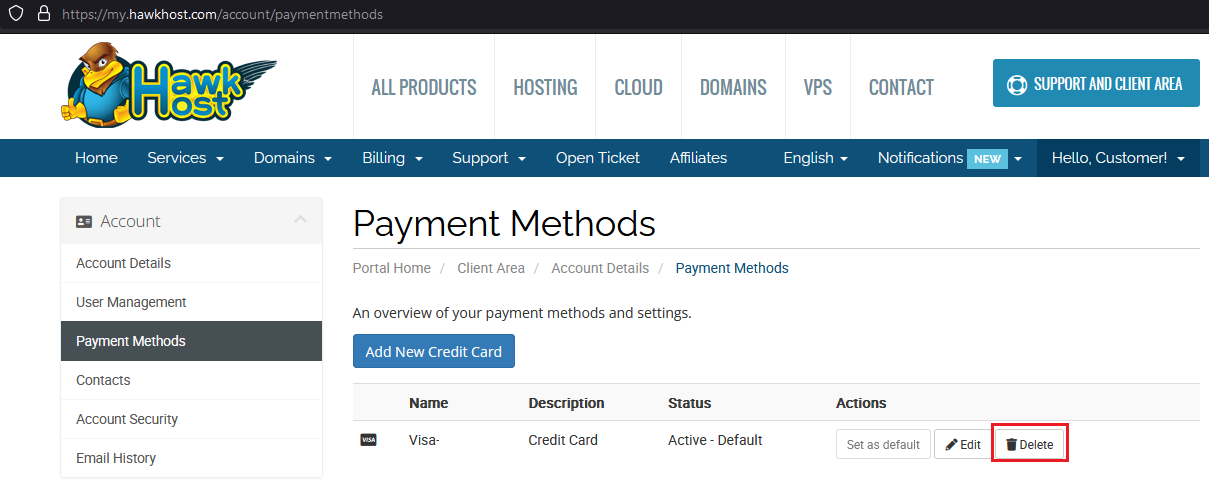1209x481 pixels.
Task: Edit the Visa credit card
Action: pyautogui.click(x=962, y=444)
